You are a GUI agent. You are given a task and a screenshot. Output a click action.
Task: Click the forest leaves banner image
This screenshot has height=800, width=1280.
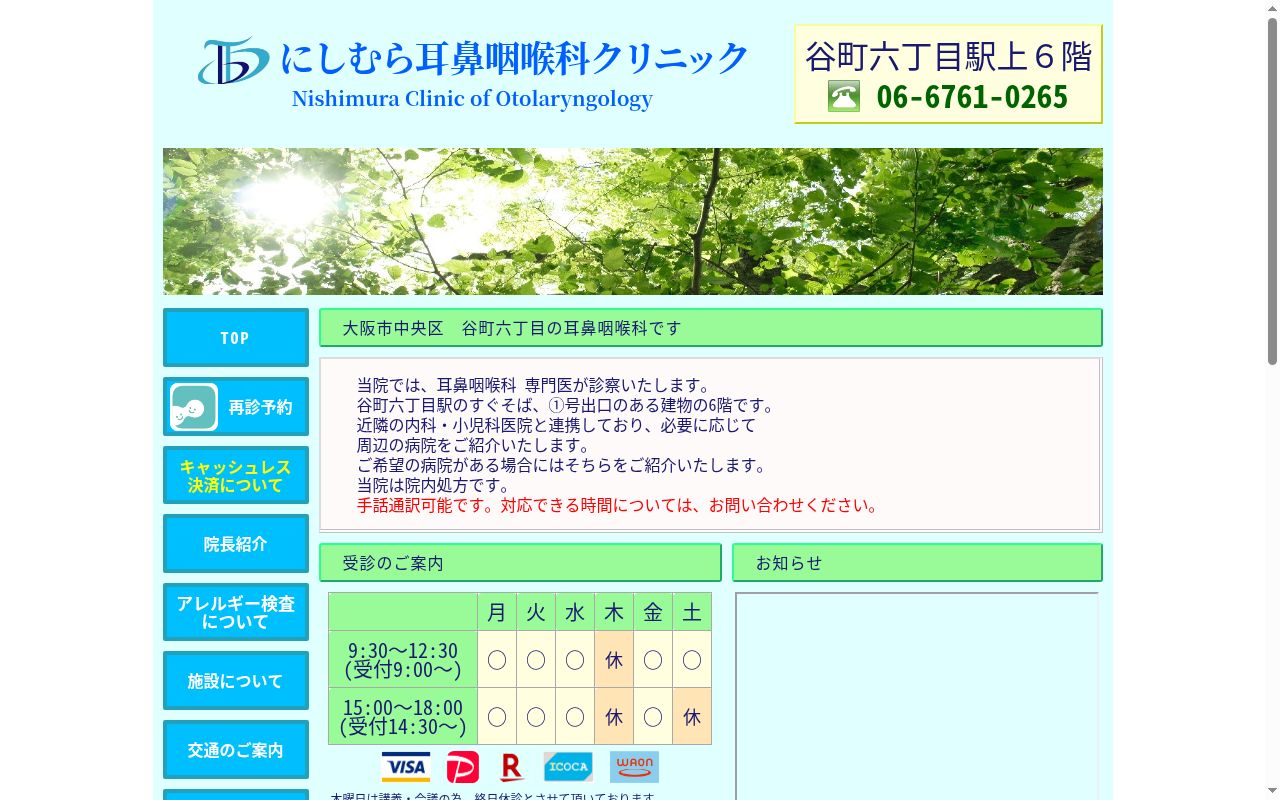(x=633, y=221)
